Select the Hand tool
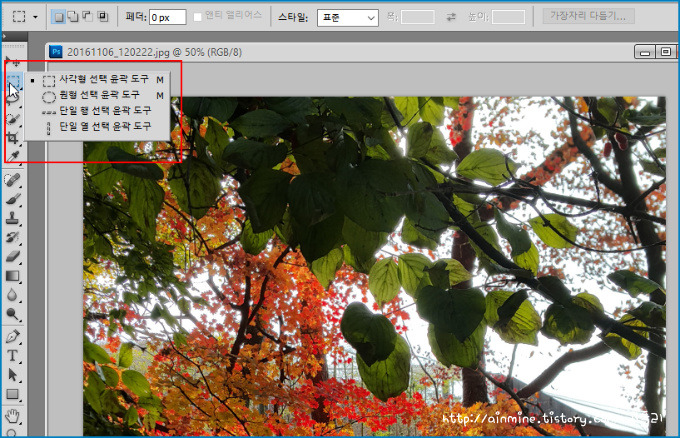680x438 pixels. point(13,416)
